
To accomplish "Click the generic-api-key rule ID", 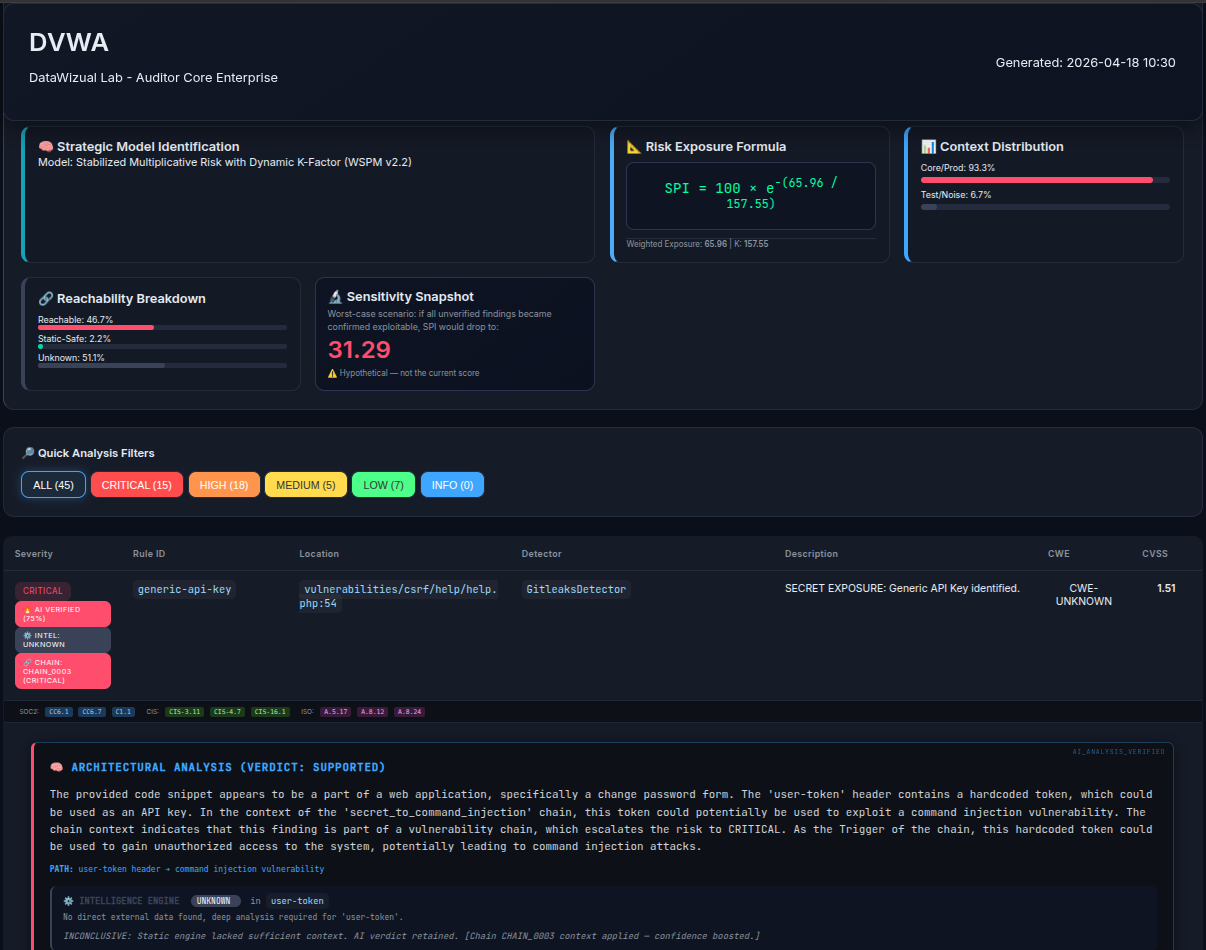I will (x=184, y=589).
